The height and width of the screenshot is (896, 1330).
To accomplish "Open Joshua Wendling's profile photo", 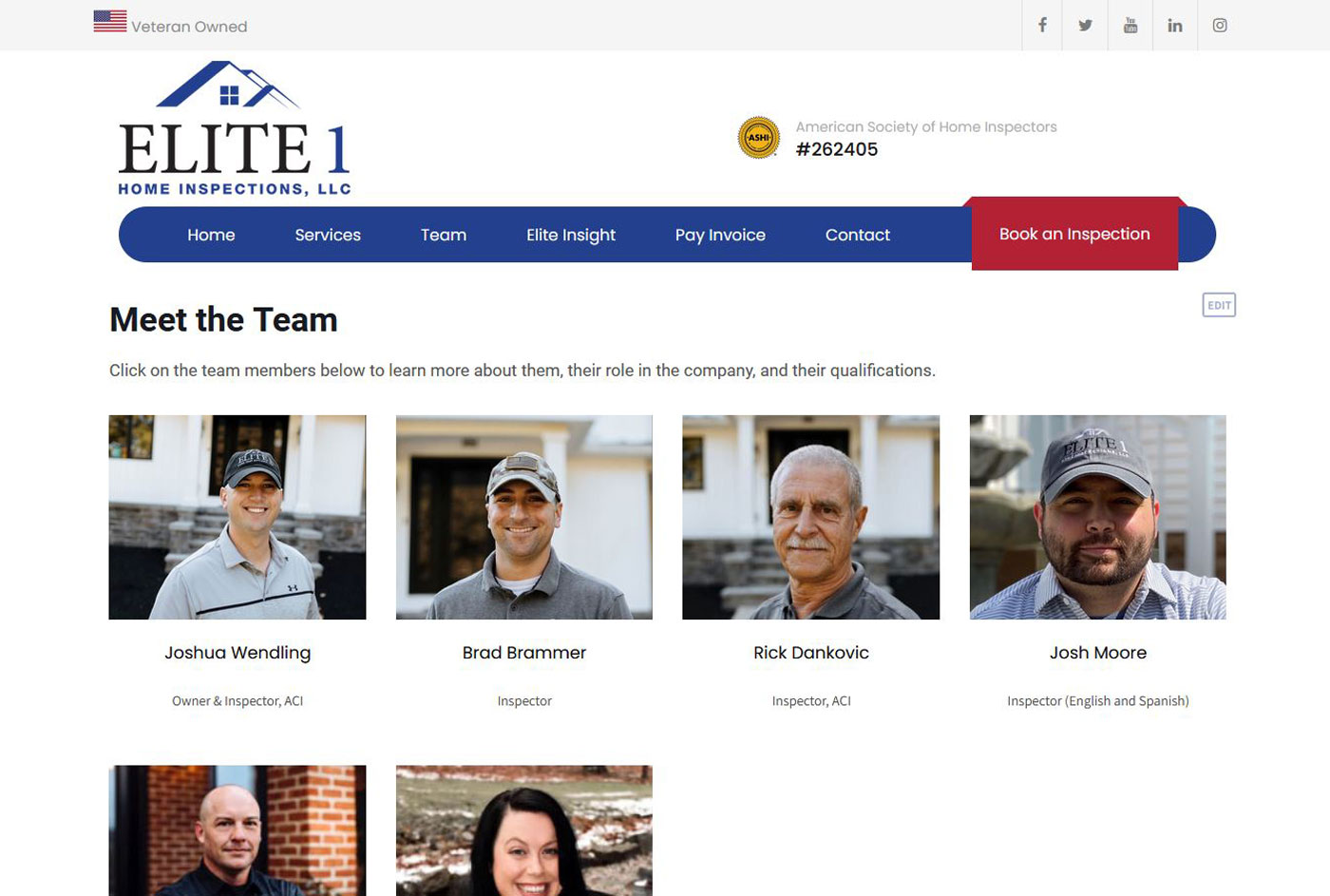I will [x=237, y=517].
